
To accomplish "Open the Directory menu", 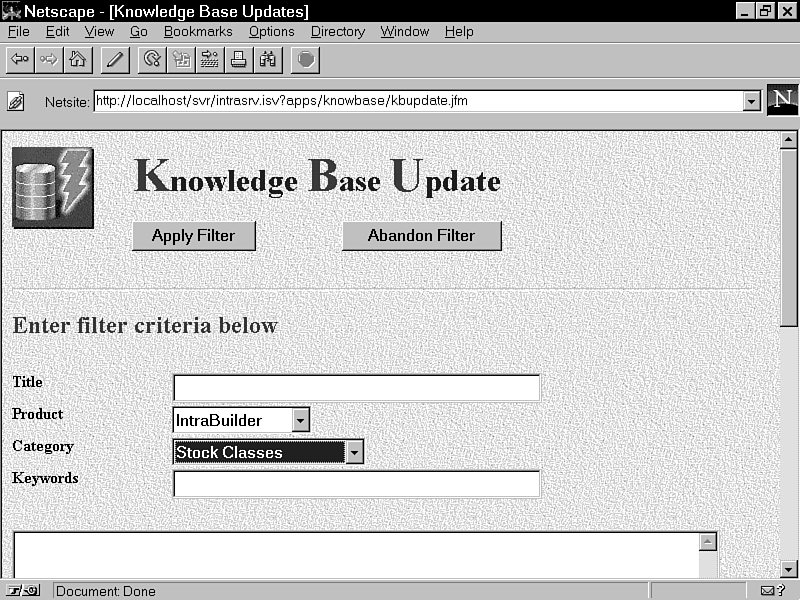I will 338,32.
